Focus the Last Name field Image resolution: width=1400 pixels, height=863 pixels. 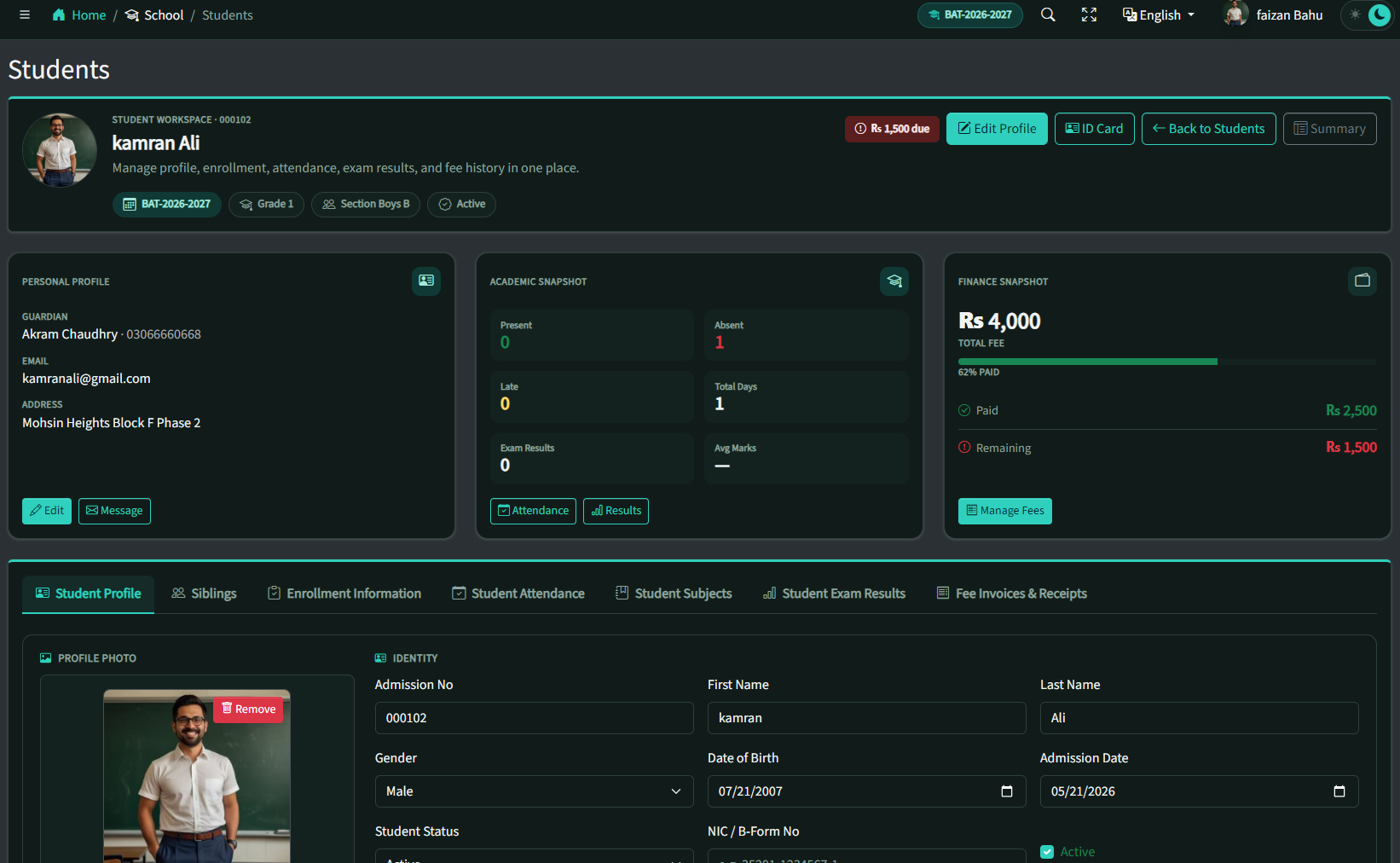click(1200, 718)
